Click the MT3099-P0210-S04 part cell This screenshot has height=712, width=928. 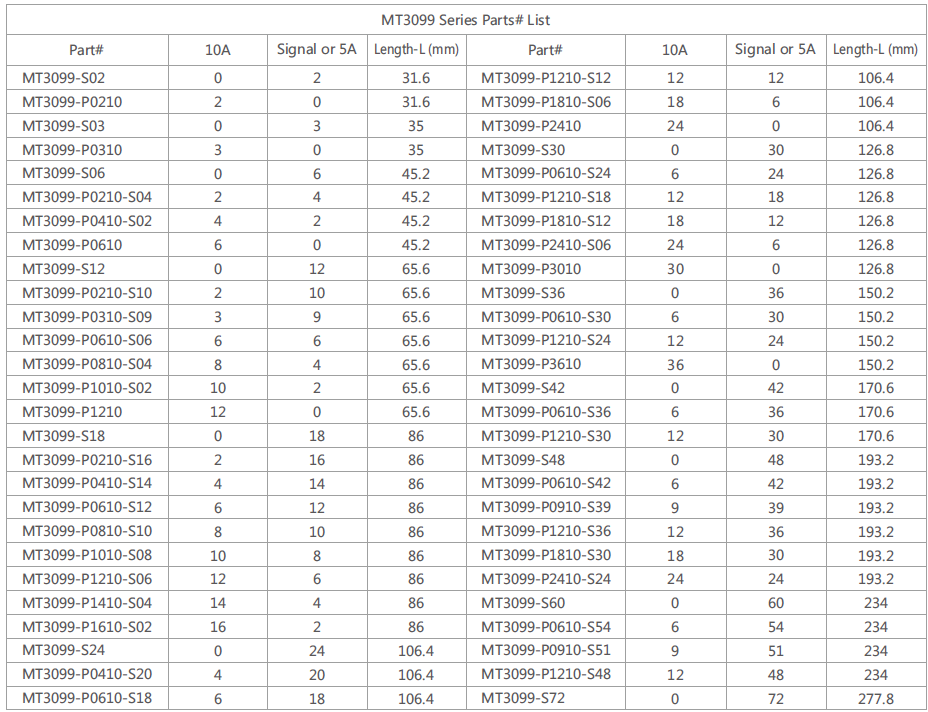[87, 197]
